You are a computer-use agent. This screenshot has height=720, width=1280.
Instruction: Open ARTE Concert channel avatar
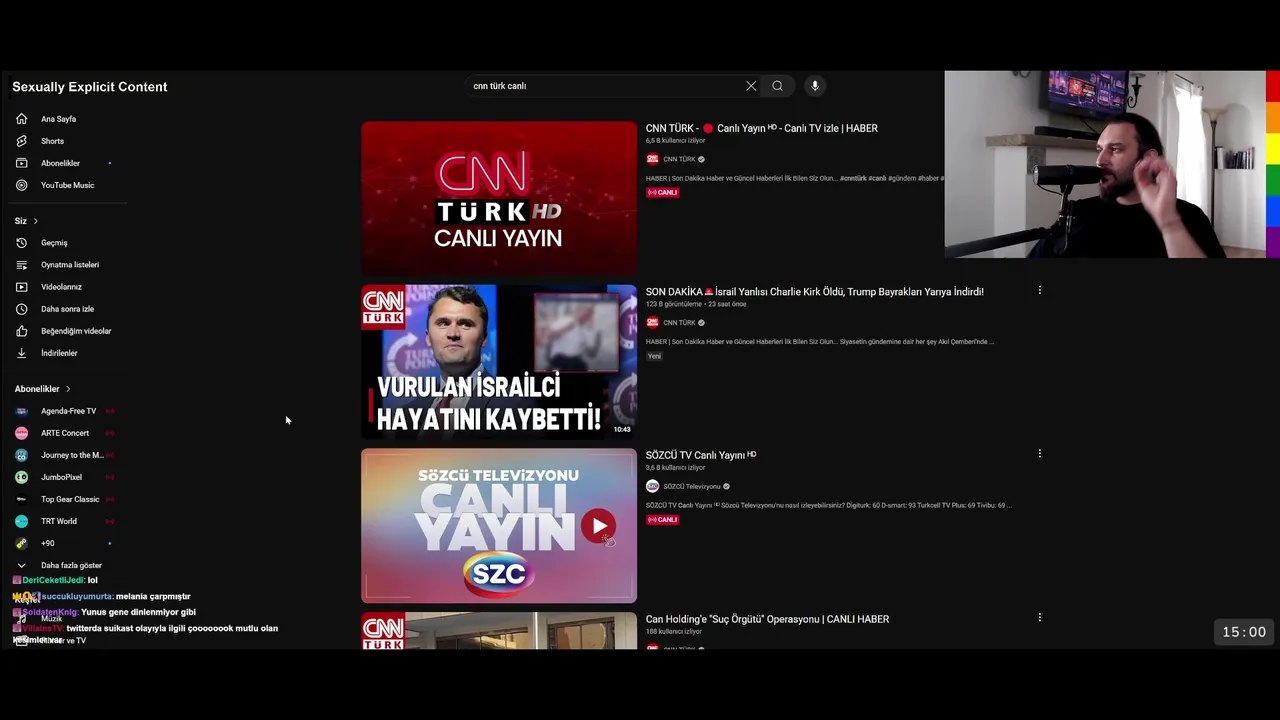pos(21,433)
